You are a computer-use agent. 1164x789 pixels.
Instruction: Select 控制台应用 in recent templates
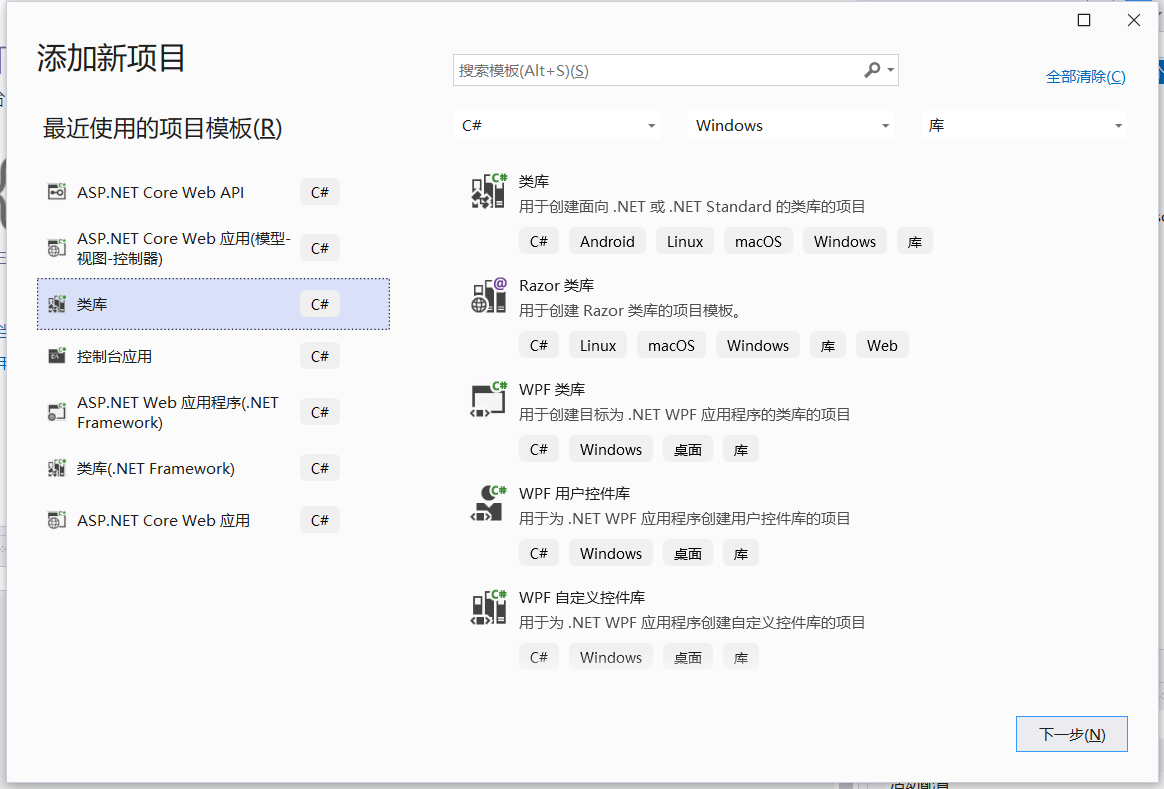(x=213, y=356)
